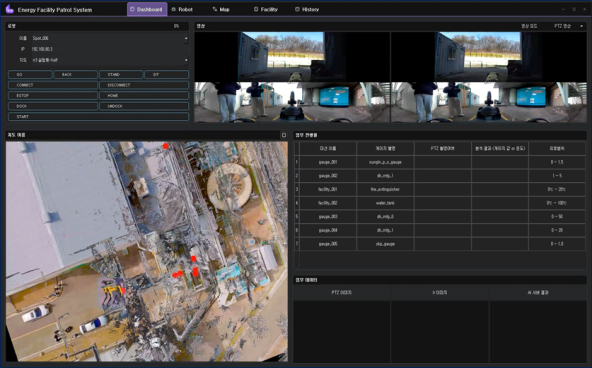Click the sungin_p_x_gauge cell
Viewport: 592px width, 368px height.
[x=385, y=162]
